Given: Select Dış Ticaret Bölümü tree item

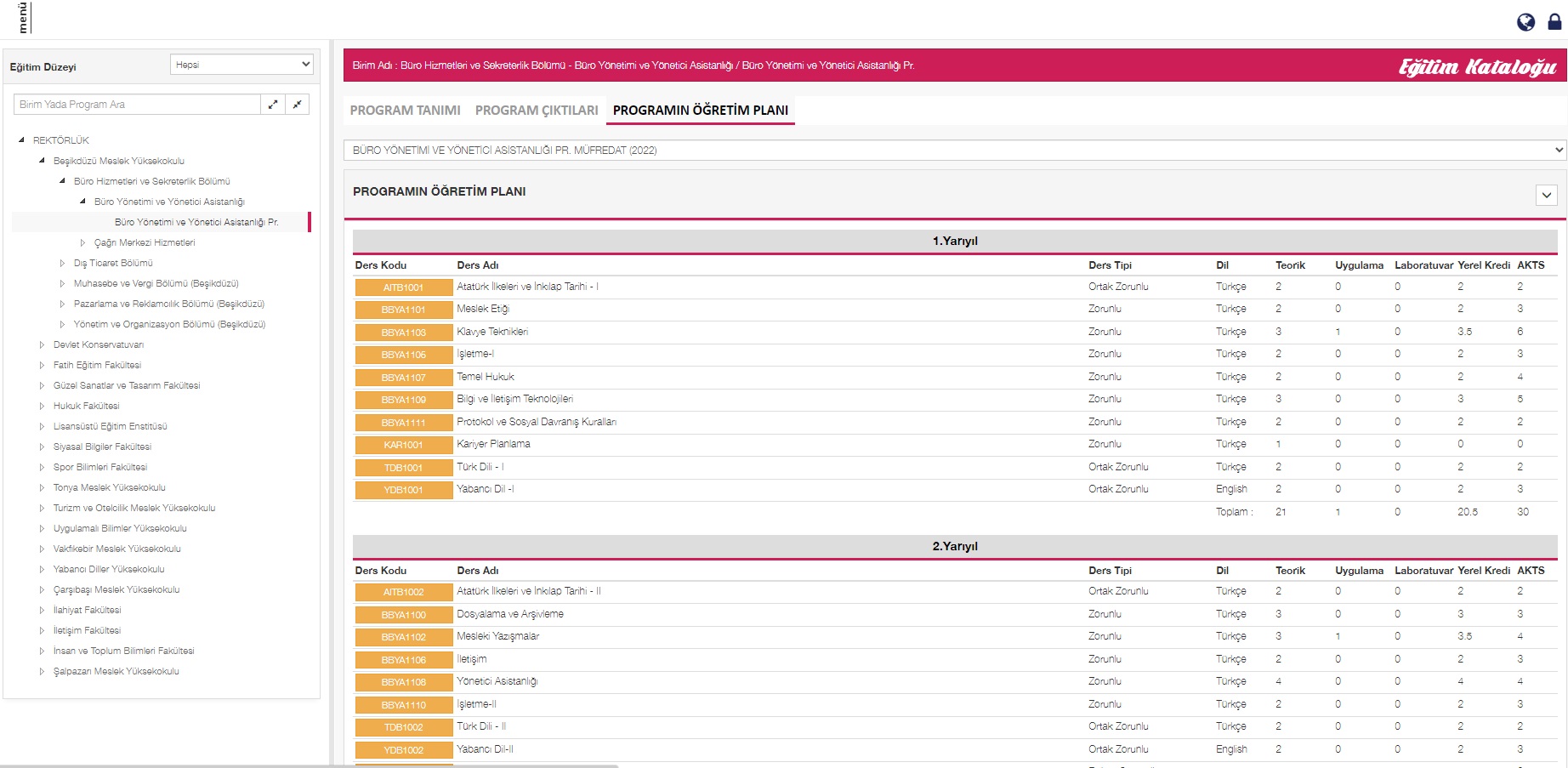Looking at the screenshot, I should click(x=113, y=264).
